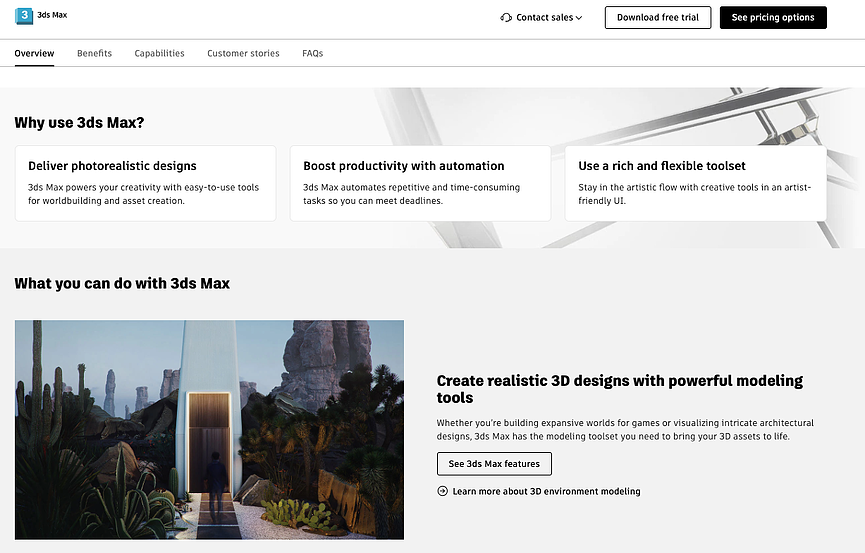Click the See pricing options button
865x553 pixels.
click(x=773, y=18)
